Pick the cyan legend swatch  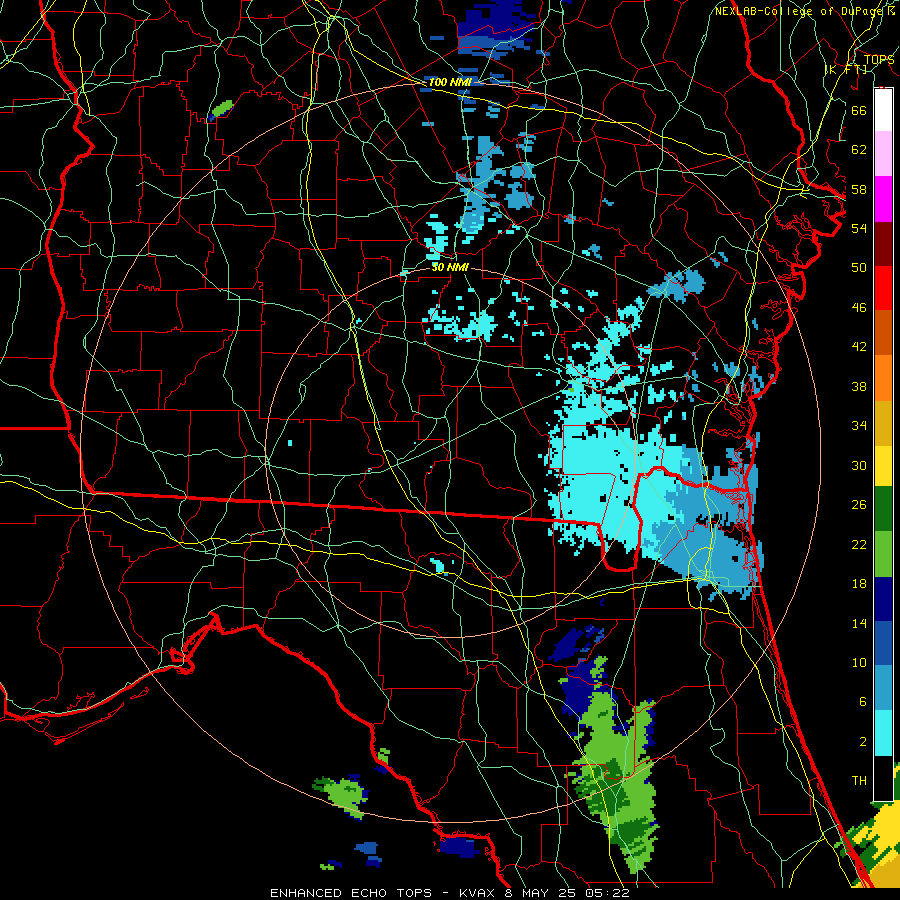(x=883, y=733)
